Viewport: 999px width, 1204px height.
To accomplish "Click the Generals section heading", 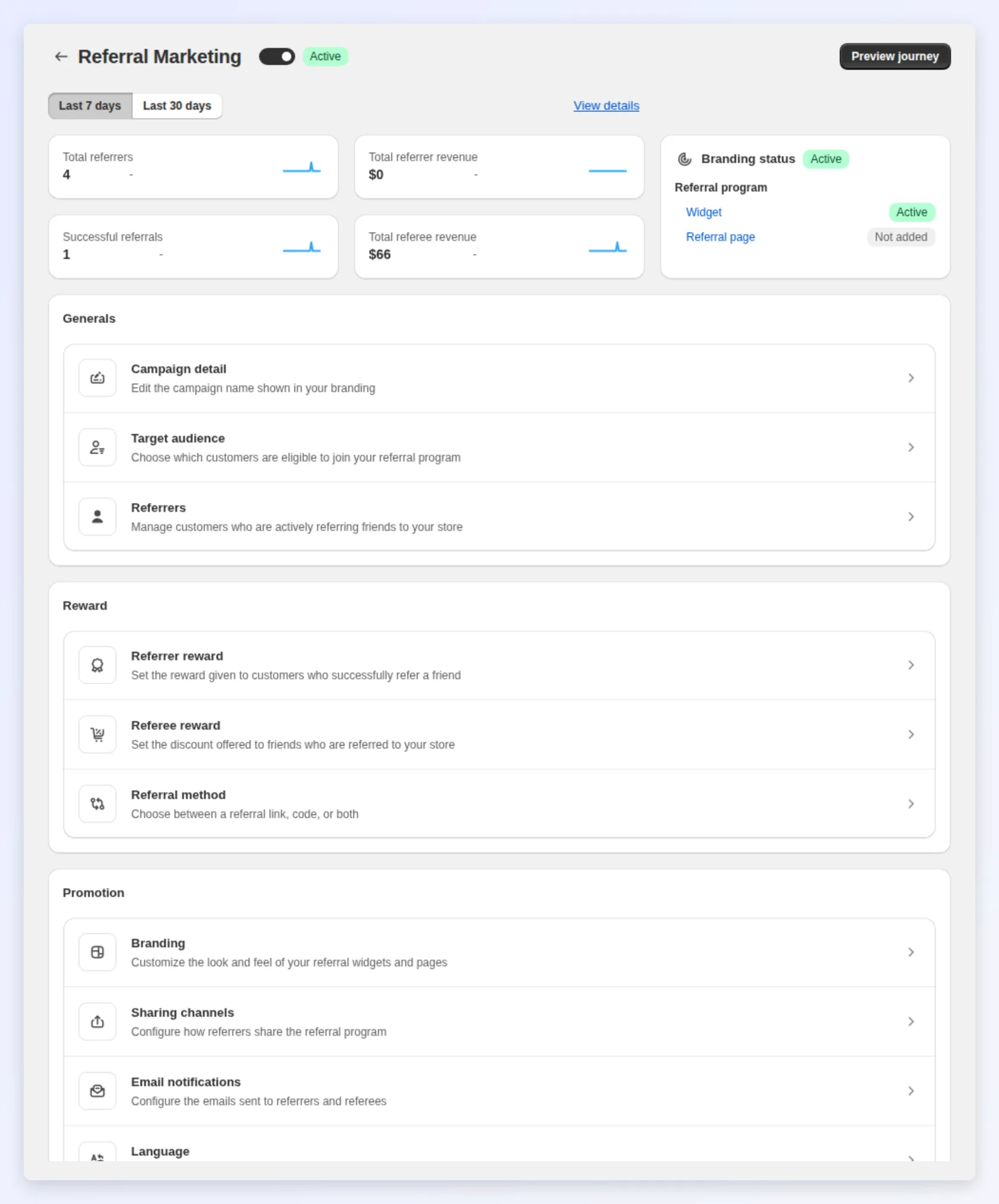I will (89, 318).
